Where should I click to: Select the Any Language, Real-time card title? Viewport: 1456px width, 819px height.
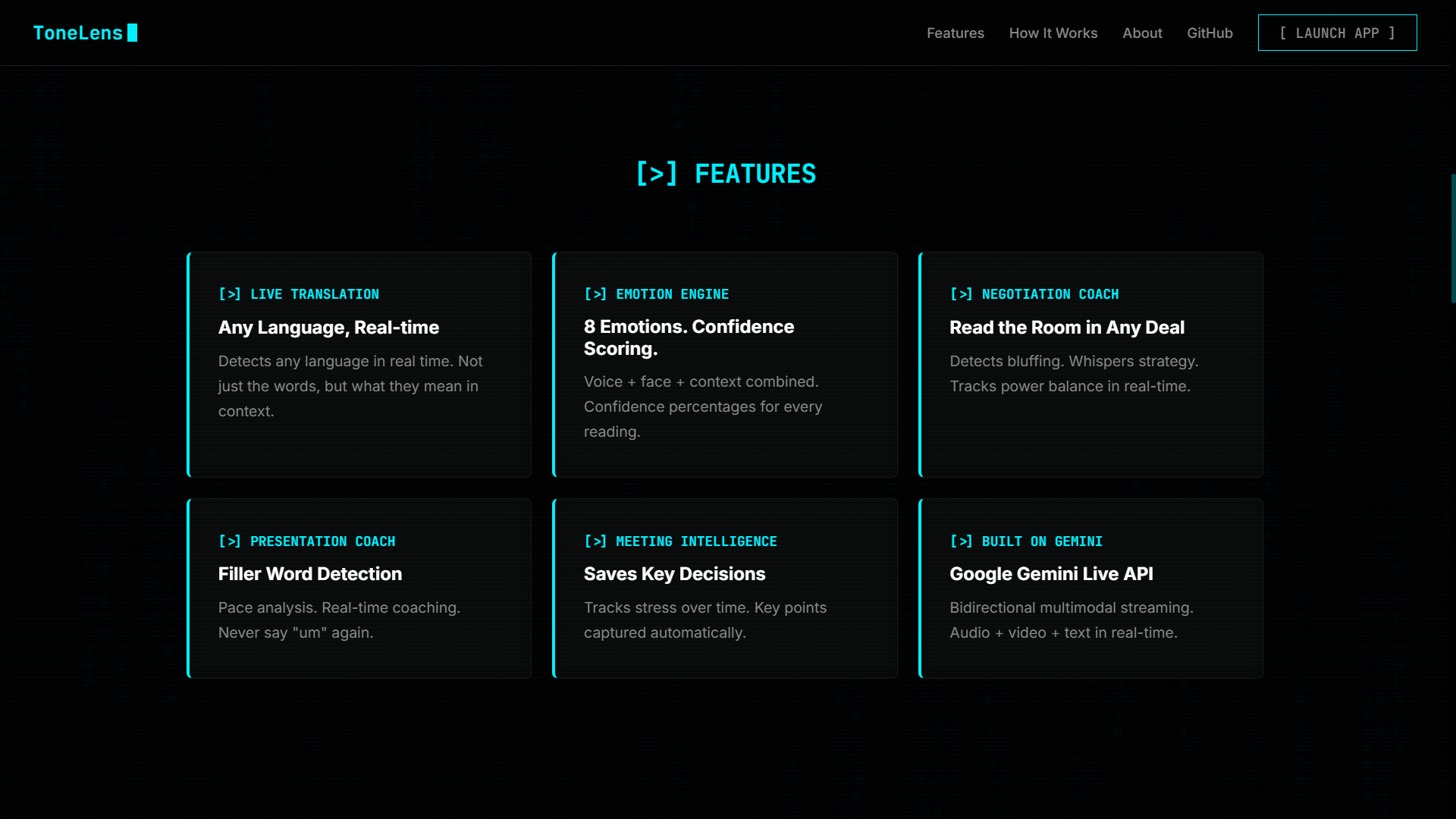tap(328, 328)
